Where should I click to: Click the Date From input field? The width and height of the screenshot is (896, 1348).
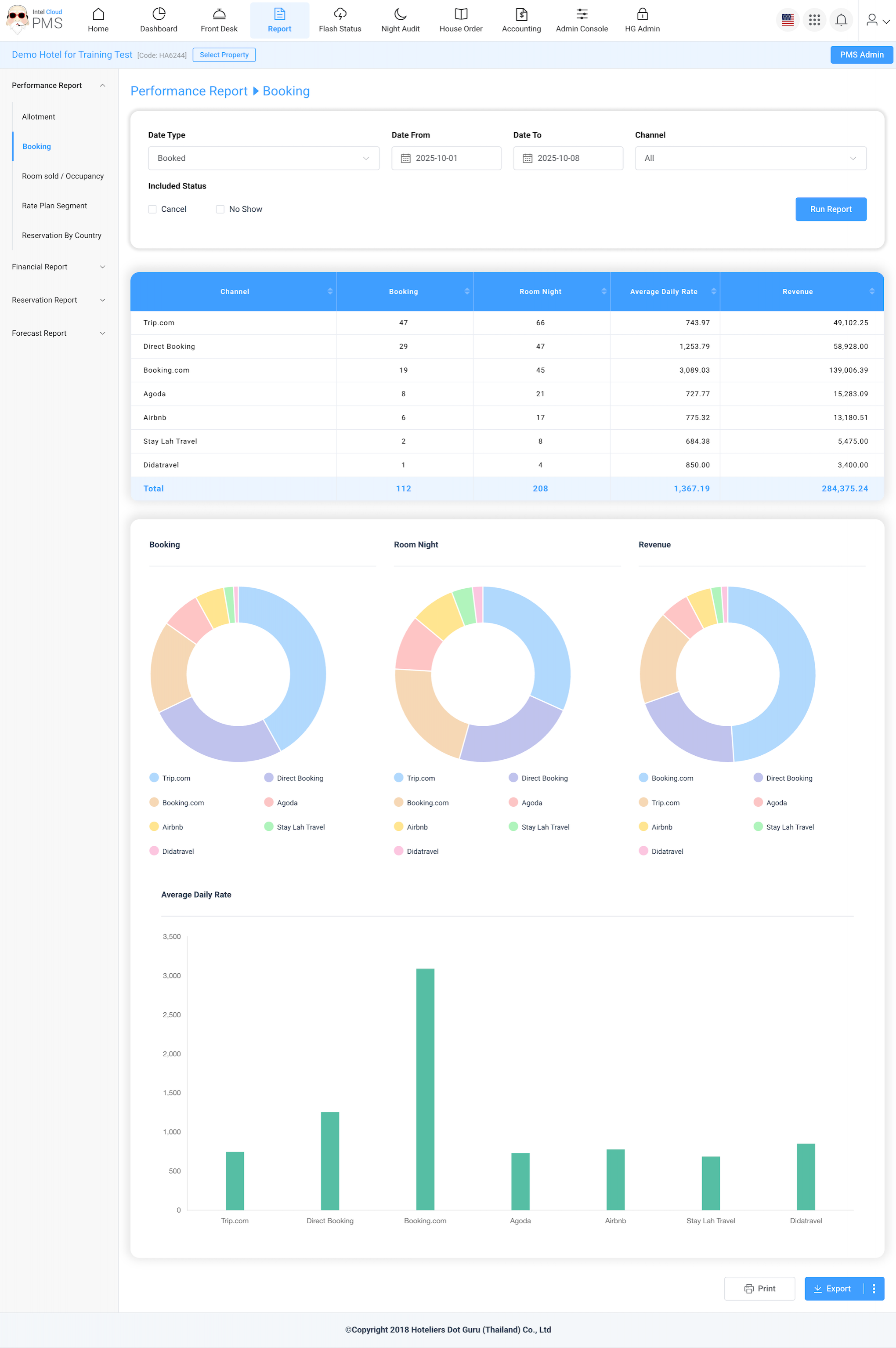(x=446, y=158)
